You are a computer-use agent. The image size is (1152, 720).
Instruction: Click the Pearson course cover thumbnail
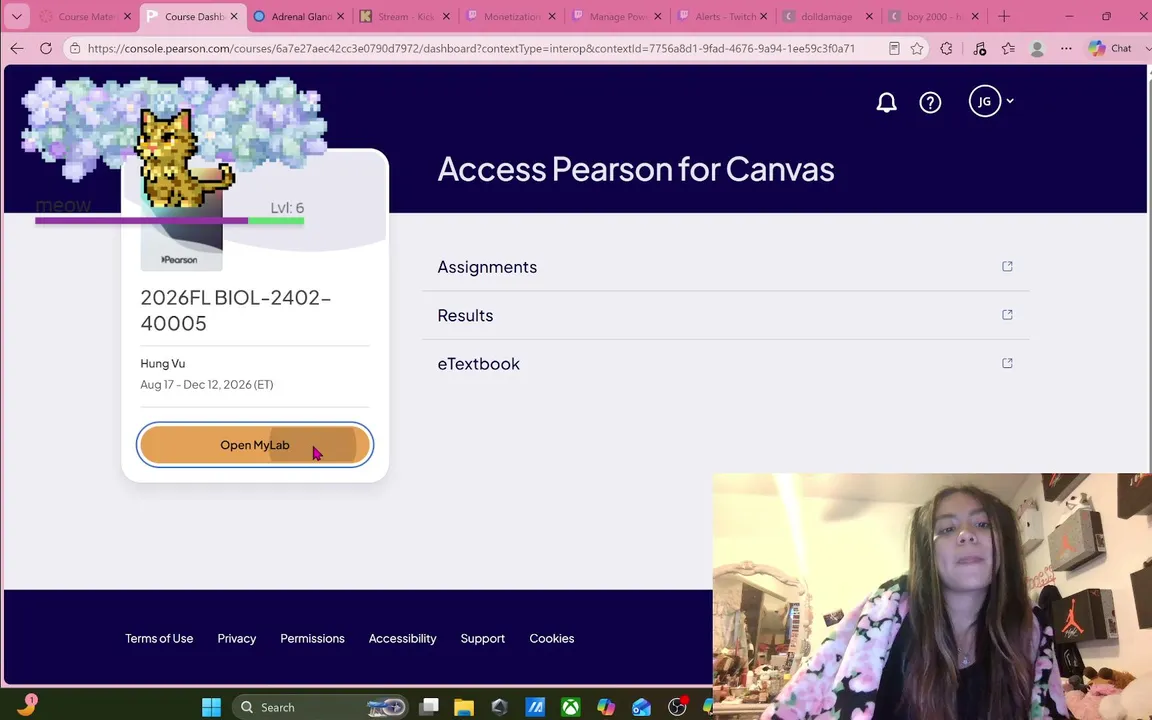point(181,235)
